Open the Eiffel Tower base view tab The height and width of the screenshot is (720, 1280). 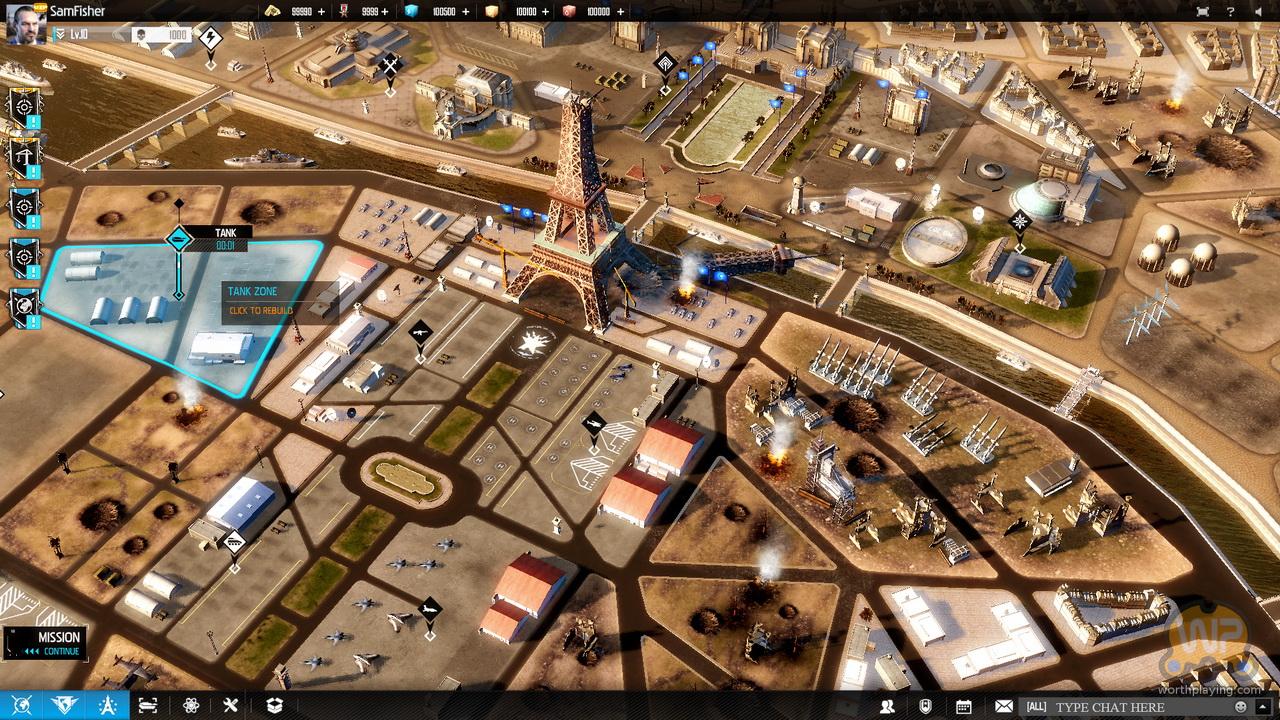[x=107, y=705]
